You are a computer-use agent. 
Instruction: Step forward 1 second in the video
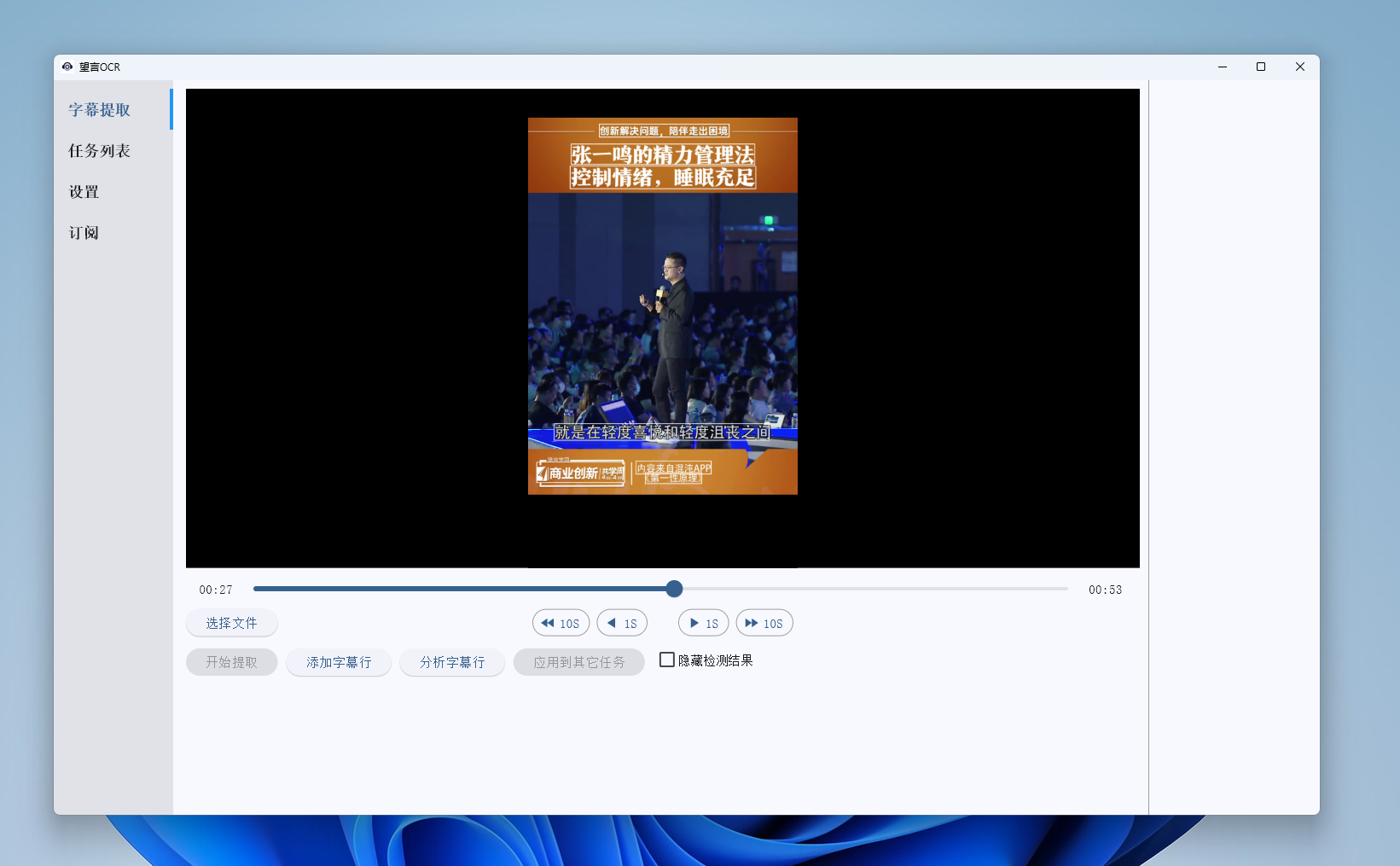703,623
